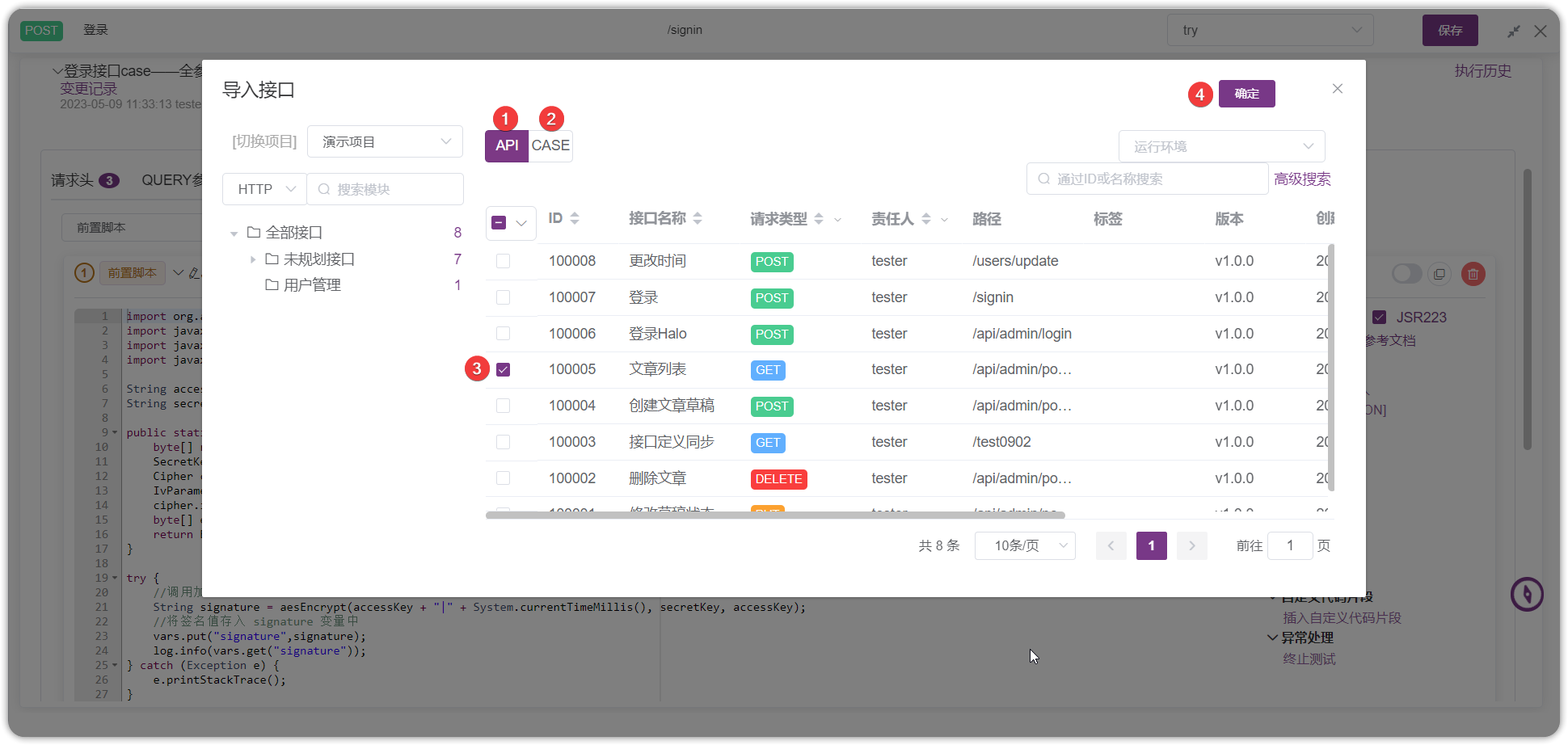Sort table by 责任人 column
Image resolution: width=1568 pixels, height=745 pixels.
tap(926, 218)
